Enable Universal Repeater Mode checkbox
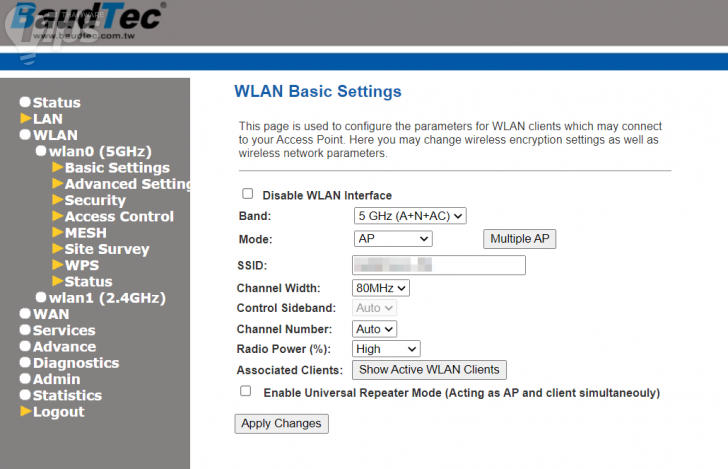Viewport: 728px width, 469px height. click(246, 391)
